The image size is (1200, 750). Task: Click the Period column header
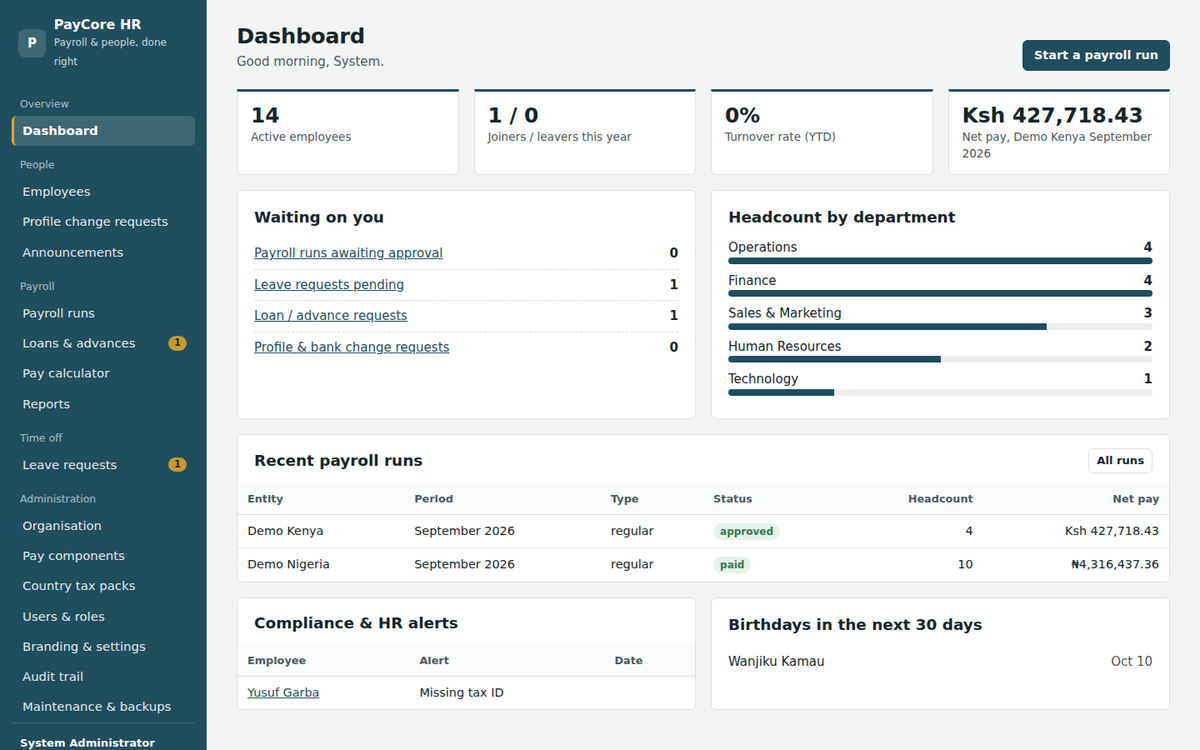[433, 499]
